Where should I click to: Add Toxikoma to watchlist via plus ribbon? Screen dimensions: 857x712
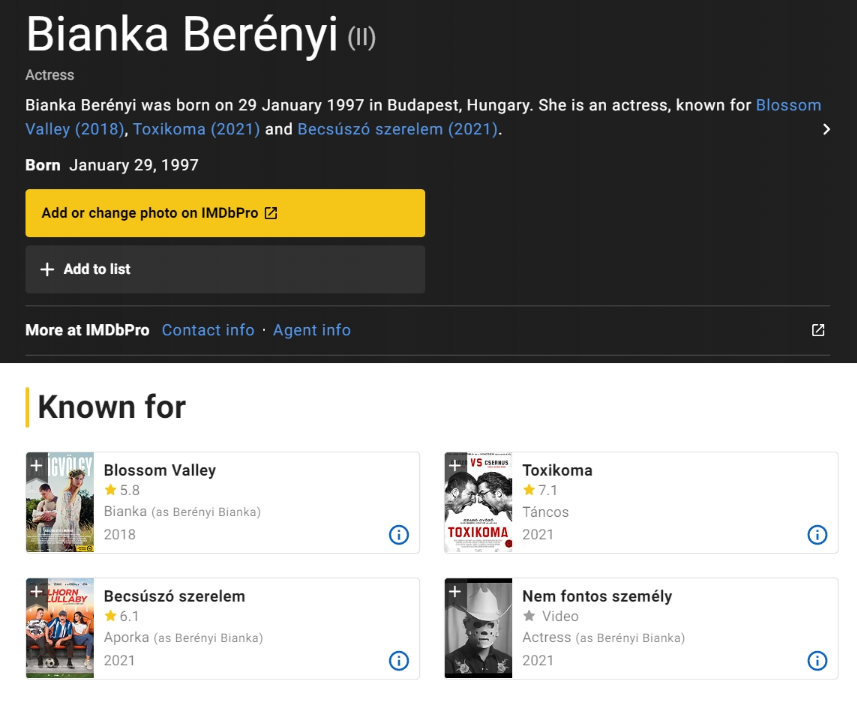(x=455, y=465)
